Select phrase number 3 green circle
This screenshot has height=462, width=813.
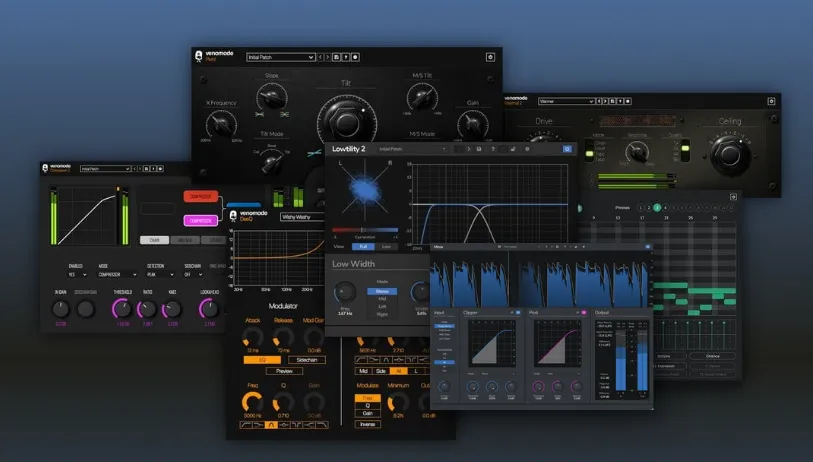(657, 207)
